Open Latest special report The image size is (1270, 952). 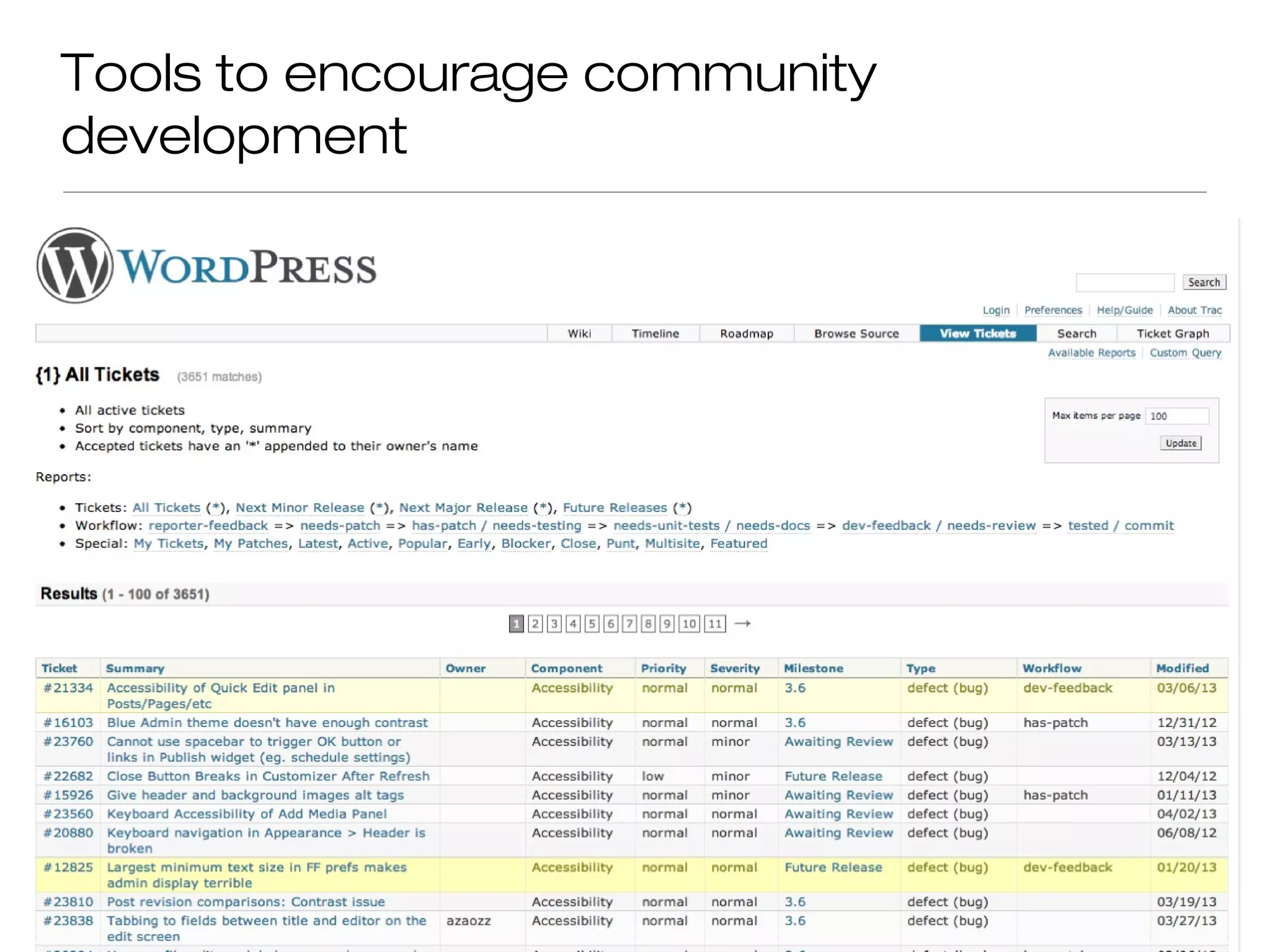click(x=318, y=544)
